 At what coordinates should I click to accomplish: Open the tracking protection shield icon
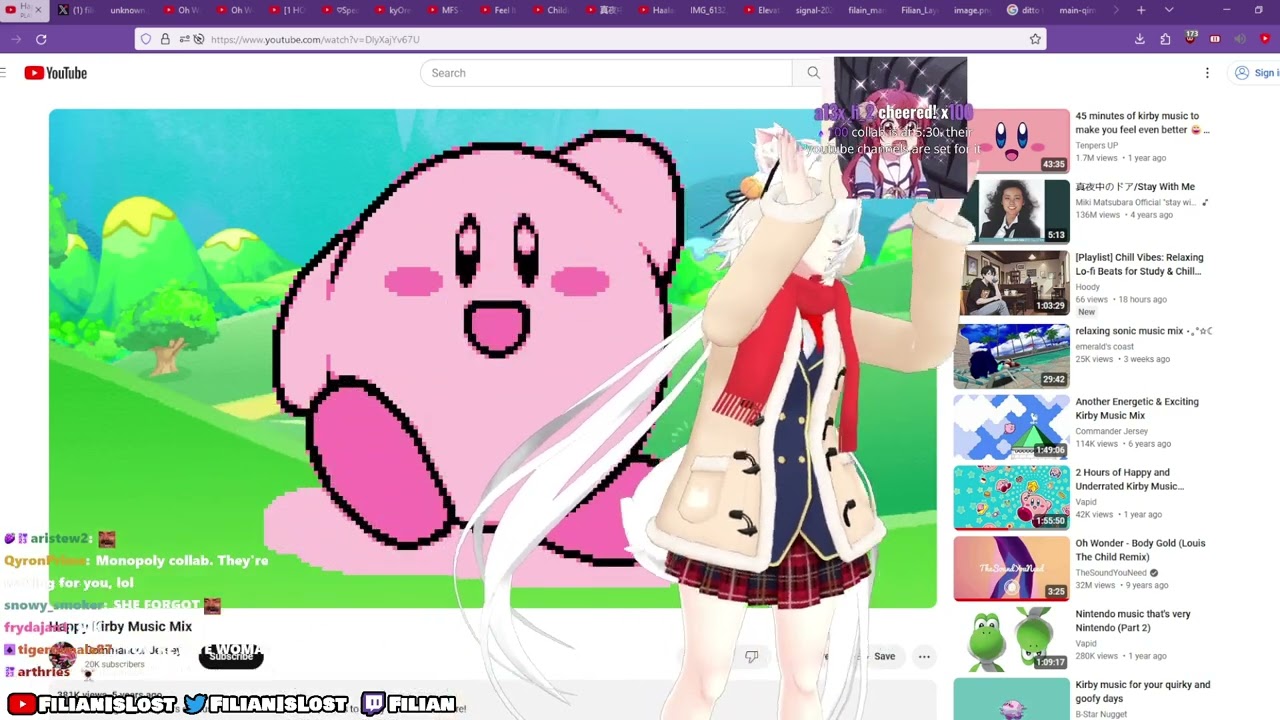146,39
